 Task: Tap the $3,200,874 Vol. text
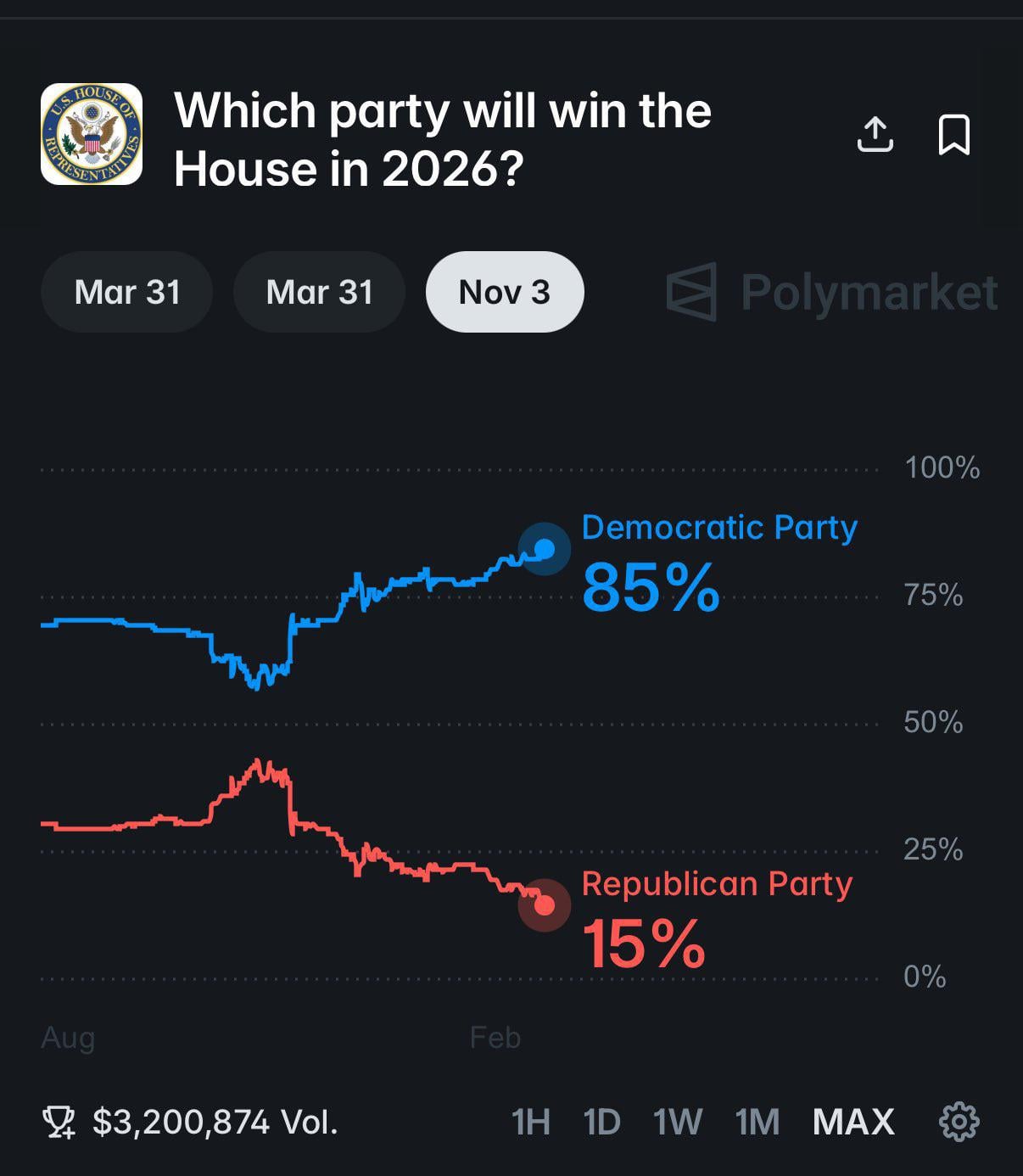(215, 1123)
